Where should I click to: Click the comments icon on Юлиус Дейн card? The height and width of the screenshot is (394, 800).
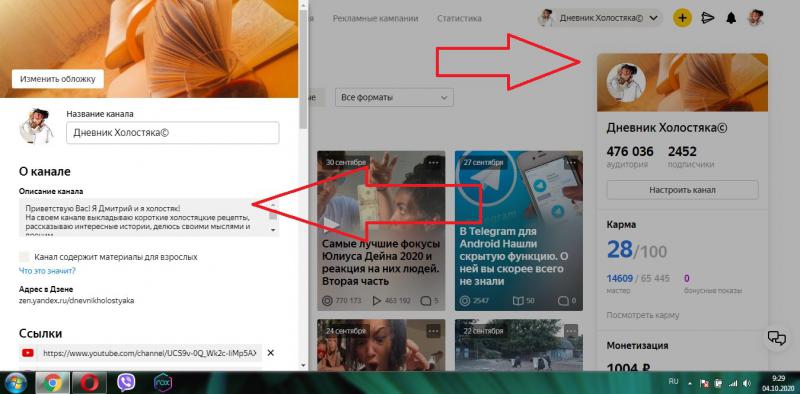pos(425,301)
